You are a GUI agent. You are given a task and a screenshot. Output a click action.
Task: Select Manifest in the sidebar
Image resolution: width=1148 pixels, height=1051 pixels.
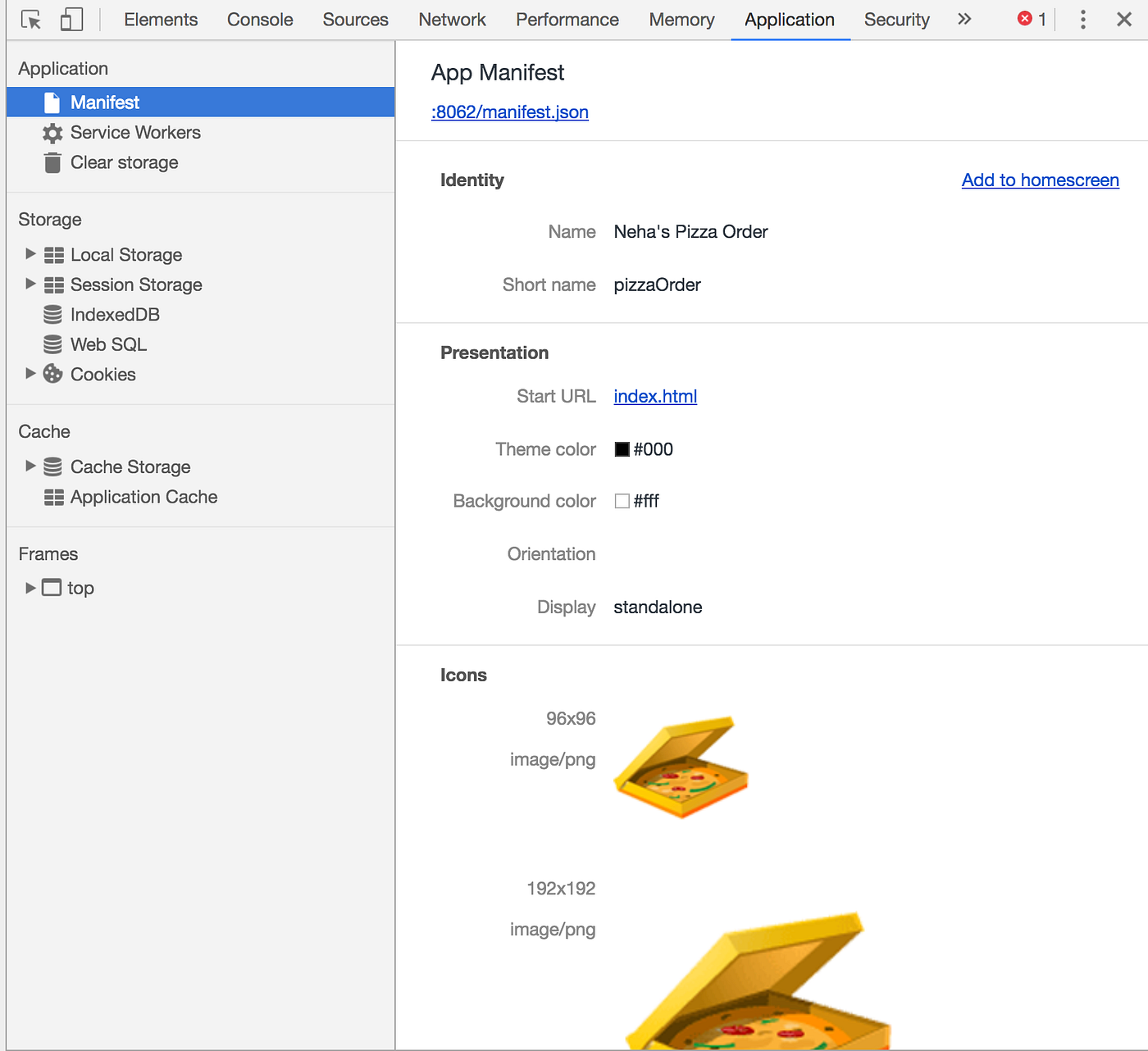click(x=200, y=102)
